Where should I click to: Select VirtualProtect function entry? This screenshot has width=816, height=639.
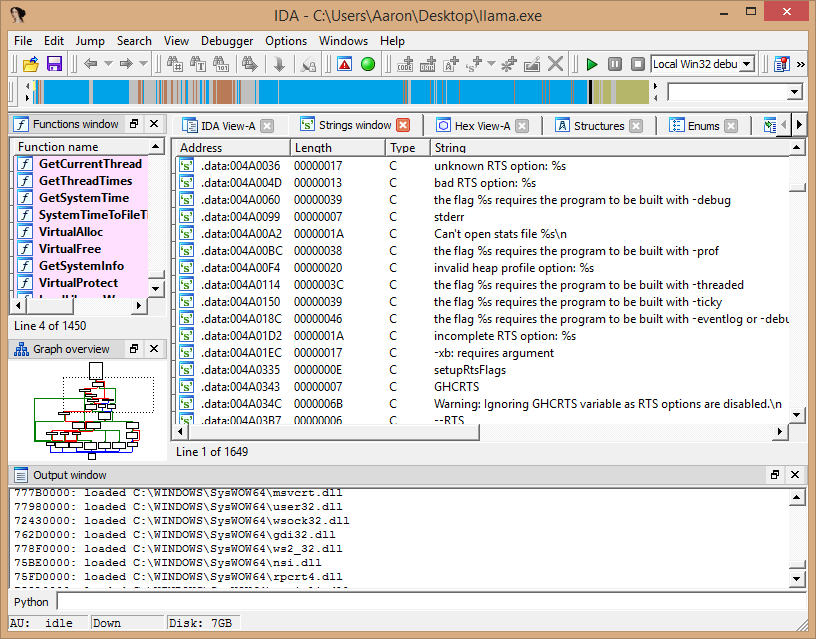pyautogui.click(x=79, y=283)
